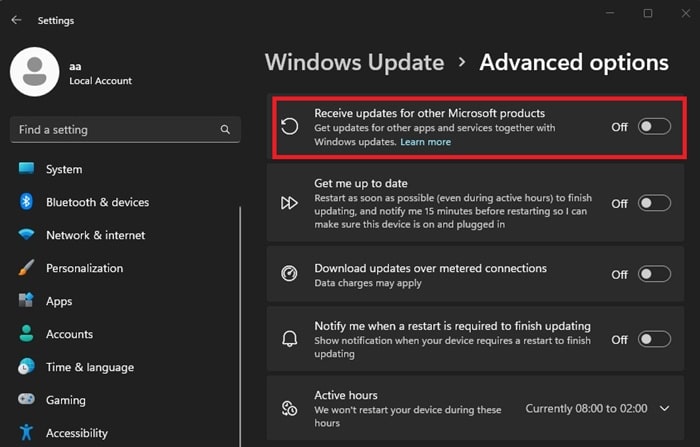Screen dimensions: 700x447
Task: Click the Network & internet wifi icon
Action: click(26, 235)
